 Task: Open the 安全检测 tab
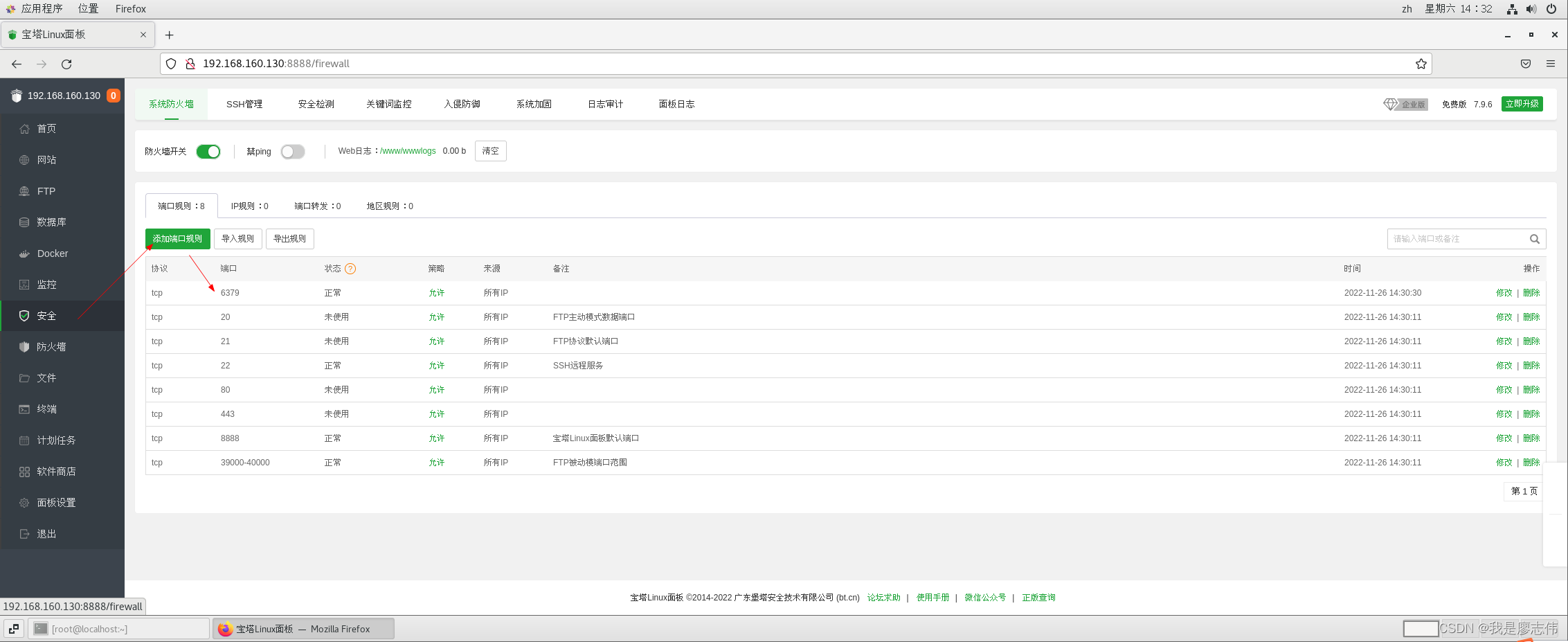coord(316,105)
